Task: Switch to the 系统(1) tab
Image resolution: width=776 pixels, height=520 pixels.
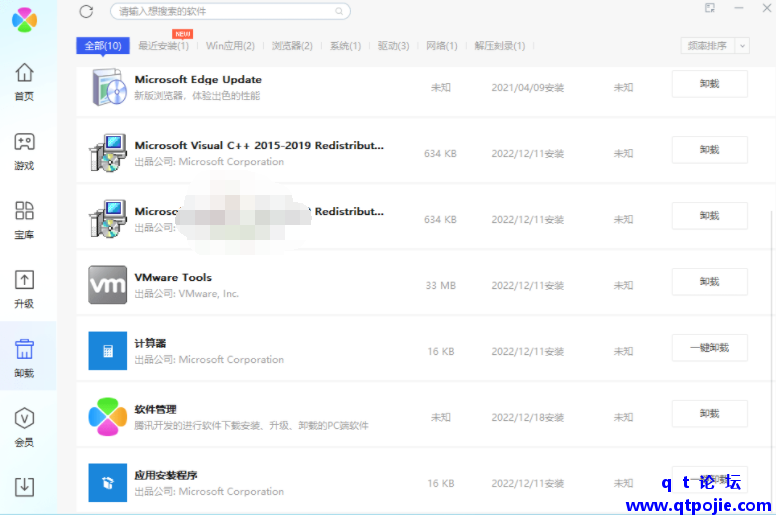Action: point(345,46)
